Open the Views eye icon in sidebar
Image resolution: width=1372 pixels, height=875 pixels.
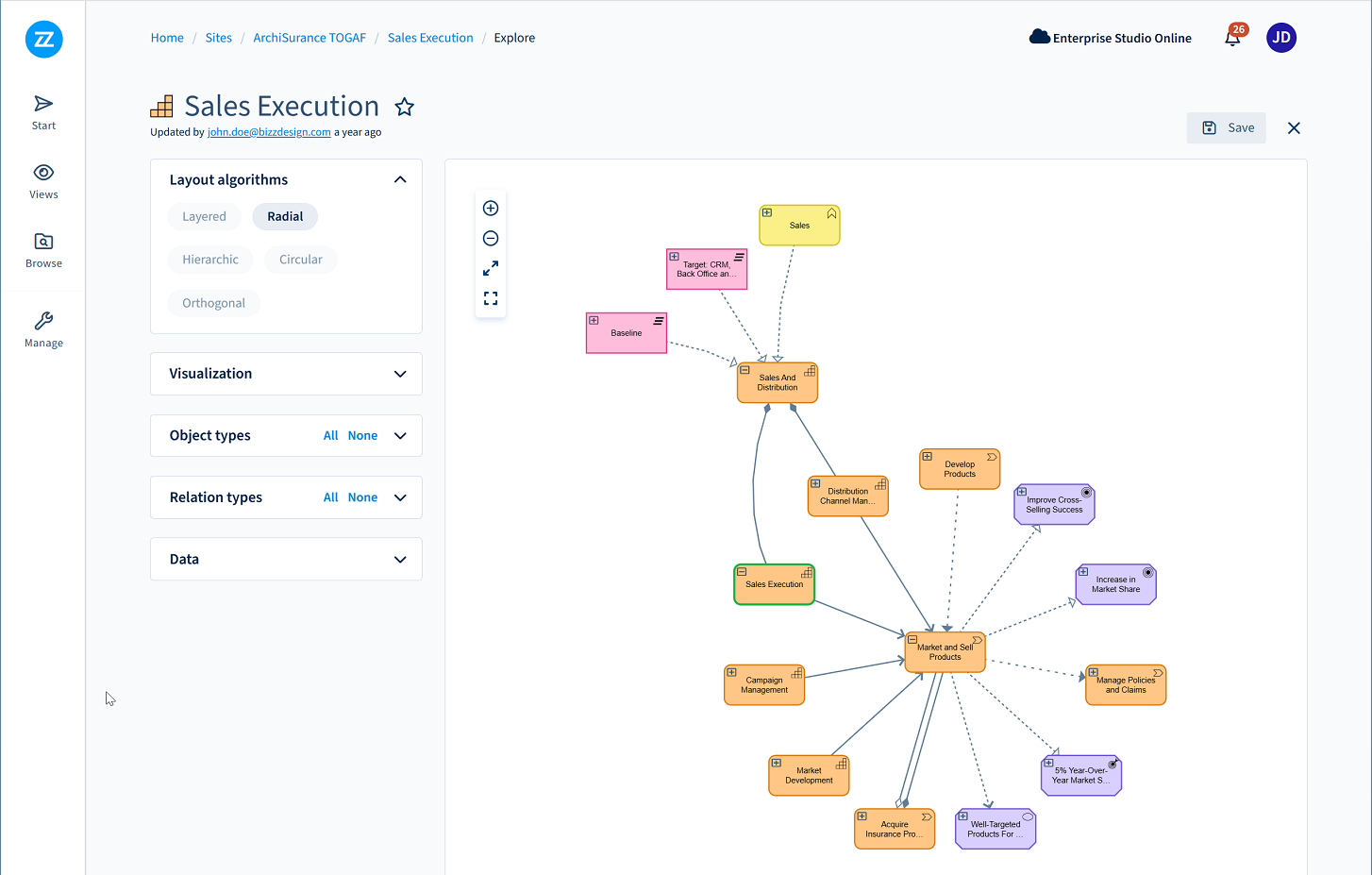(43, 181)
